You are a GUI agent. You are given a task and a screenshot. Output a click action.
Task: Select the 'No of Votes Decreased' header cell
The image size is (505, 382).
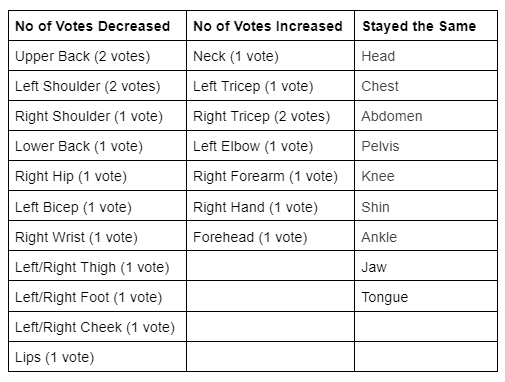(x=97, y=26)
